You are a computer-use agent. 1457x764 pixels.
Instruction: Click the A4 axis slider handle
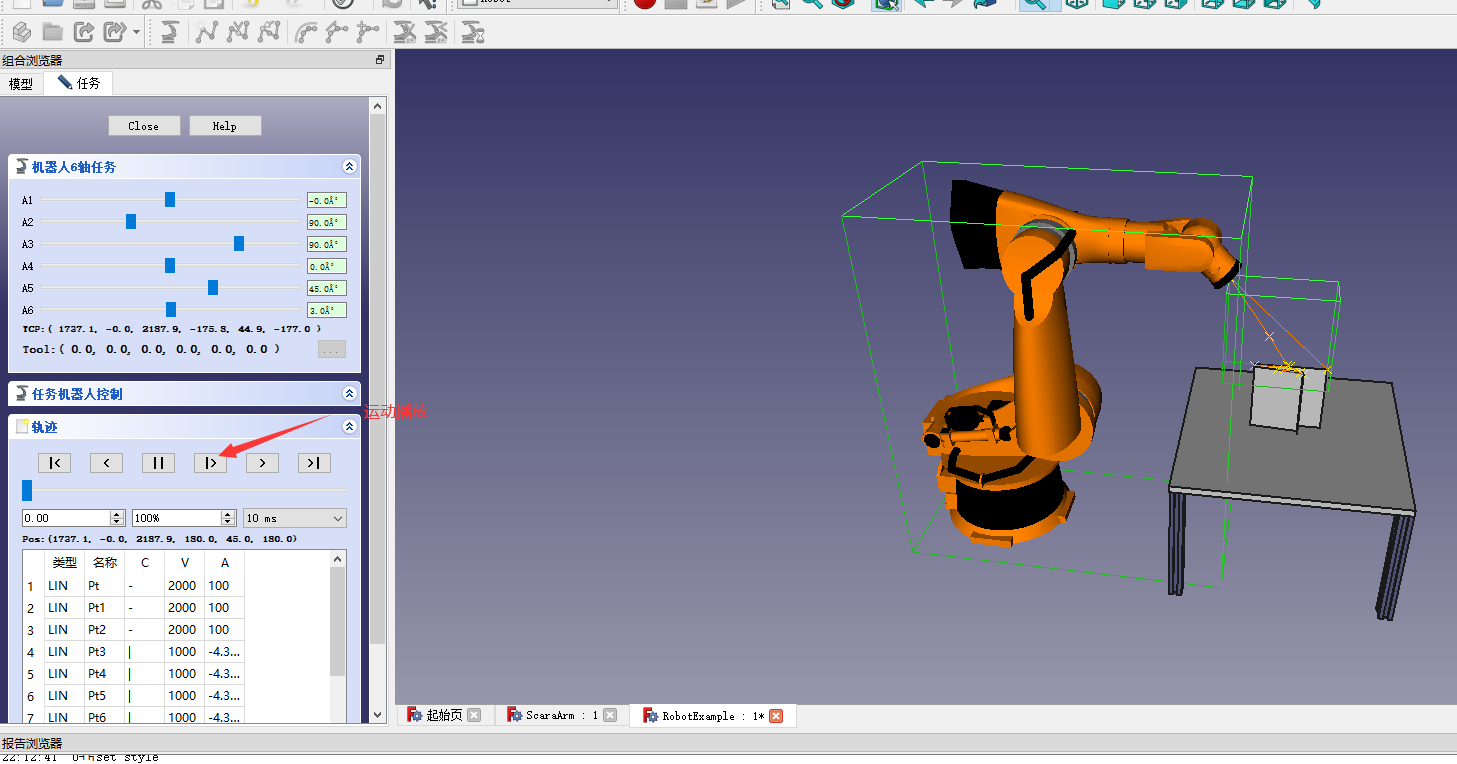click(x=170, y=266)
